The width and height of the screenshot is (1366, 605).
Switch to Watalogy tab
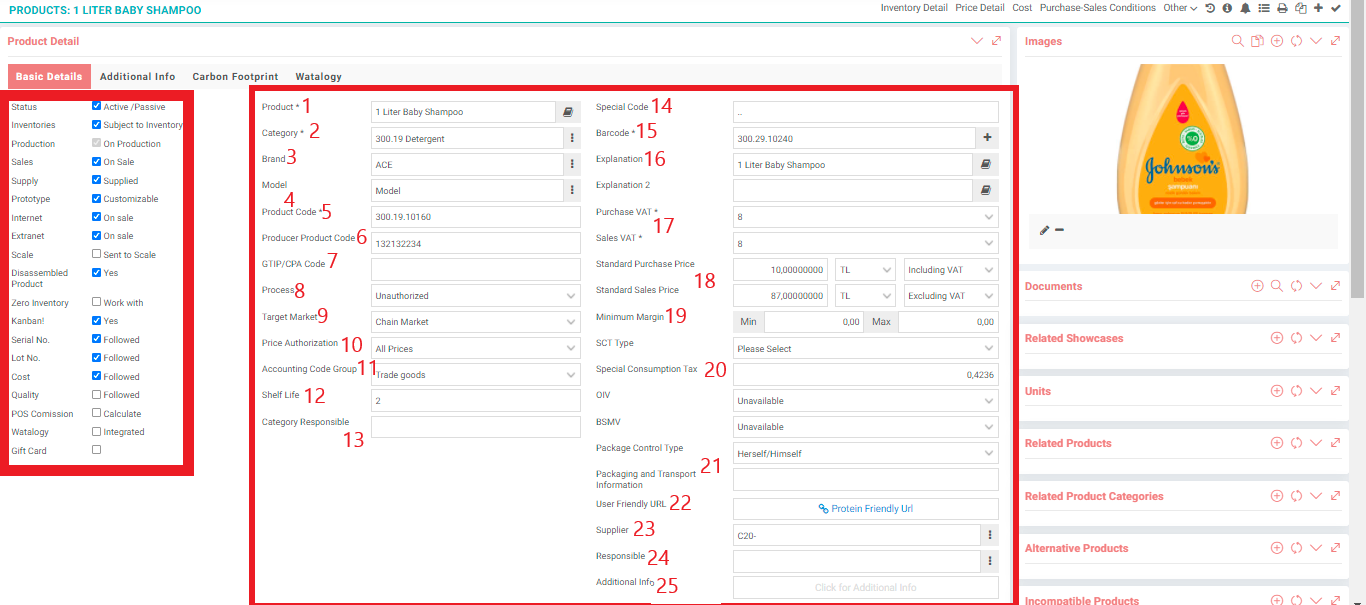pos(318,76)
